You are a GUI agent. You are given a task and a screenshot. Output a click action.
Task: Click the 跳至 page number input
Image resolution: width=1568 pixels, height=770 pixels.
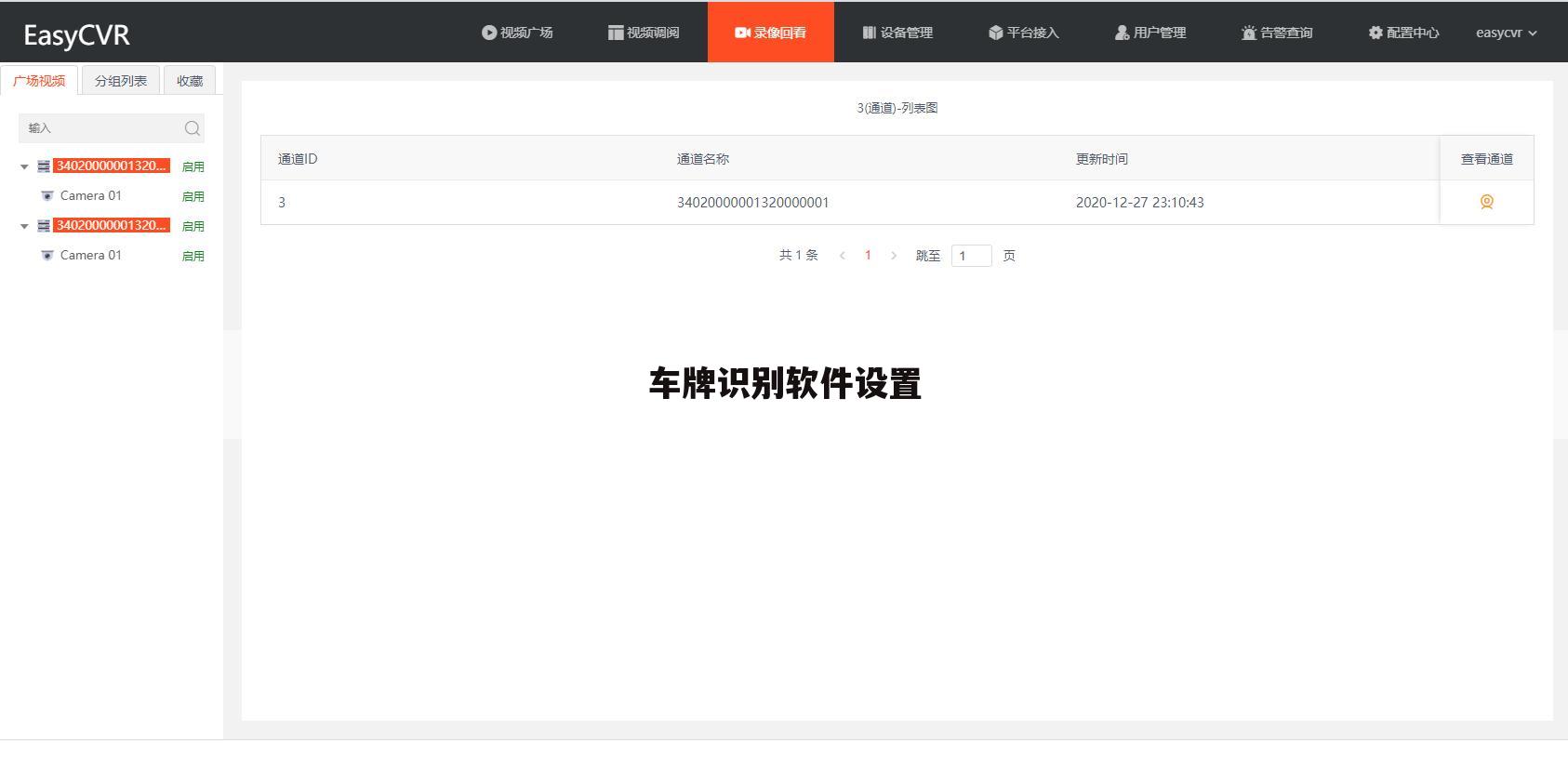[972, 256]
